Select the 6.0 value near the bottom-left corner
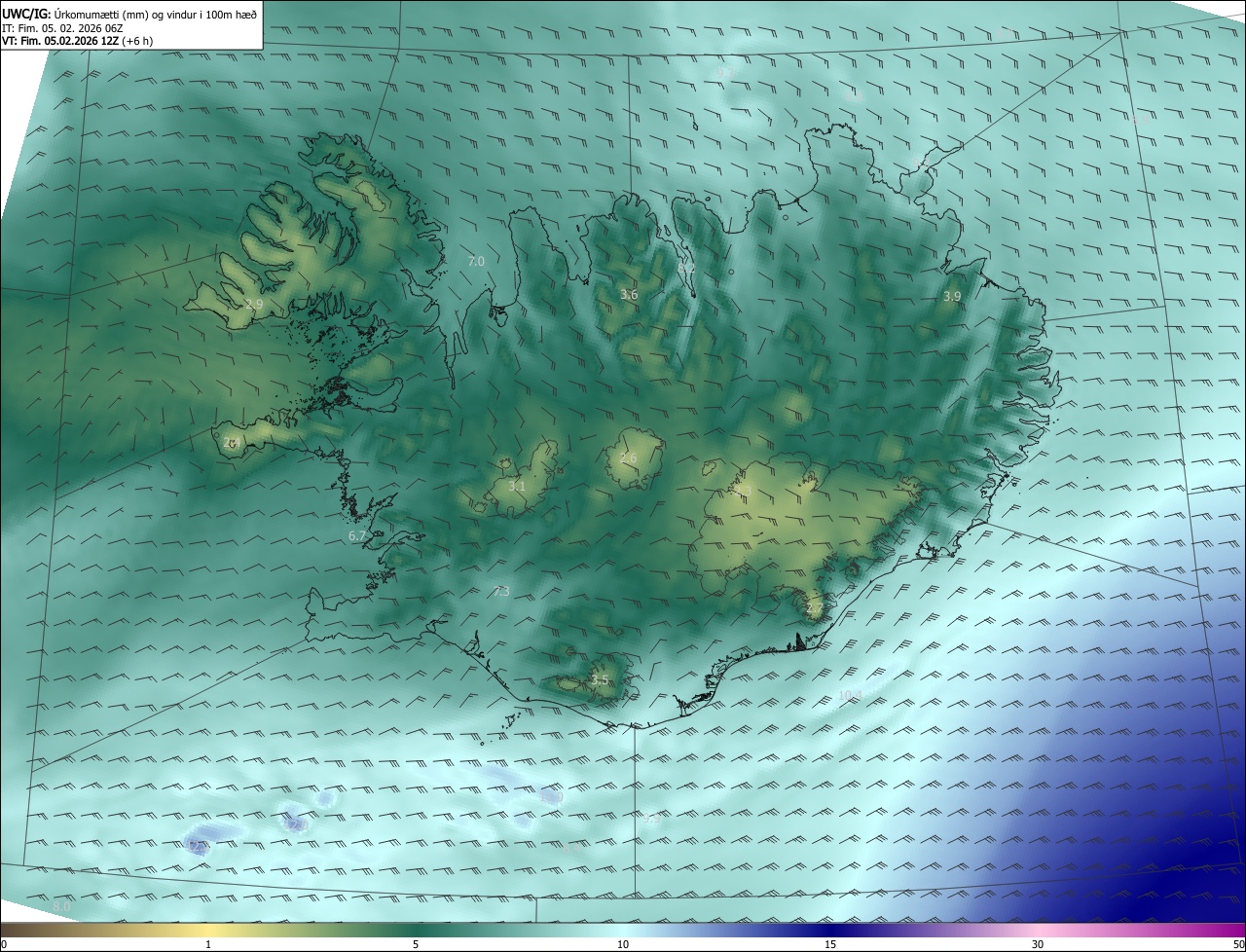 pyautogui.click(x=61, y=906)
